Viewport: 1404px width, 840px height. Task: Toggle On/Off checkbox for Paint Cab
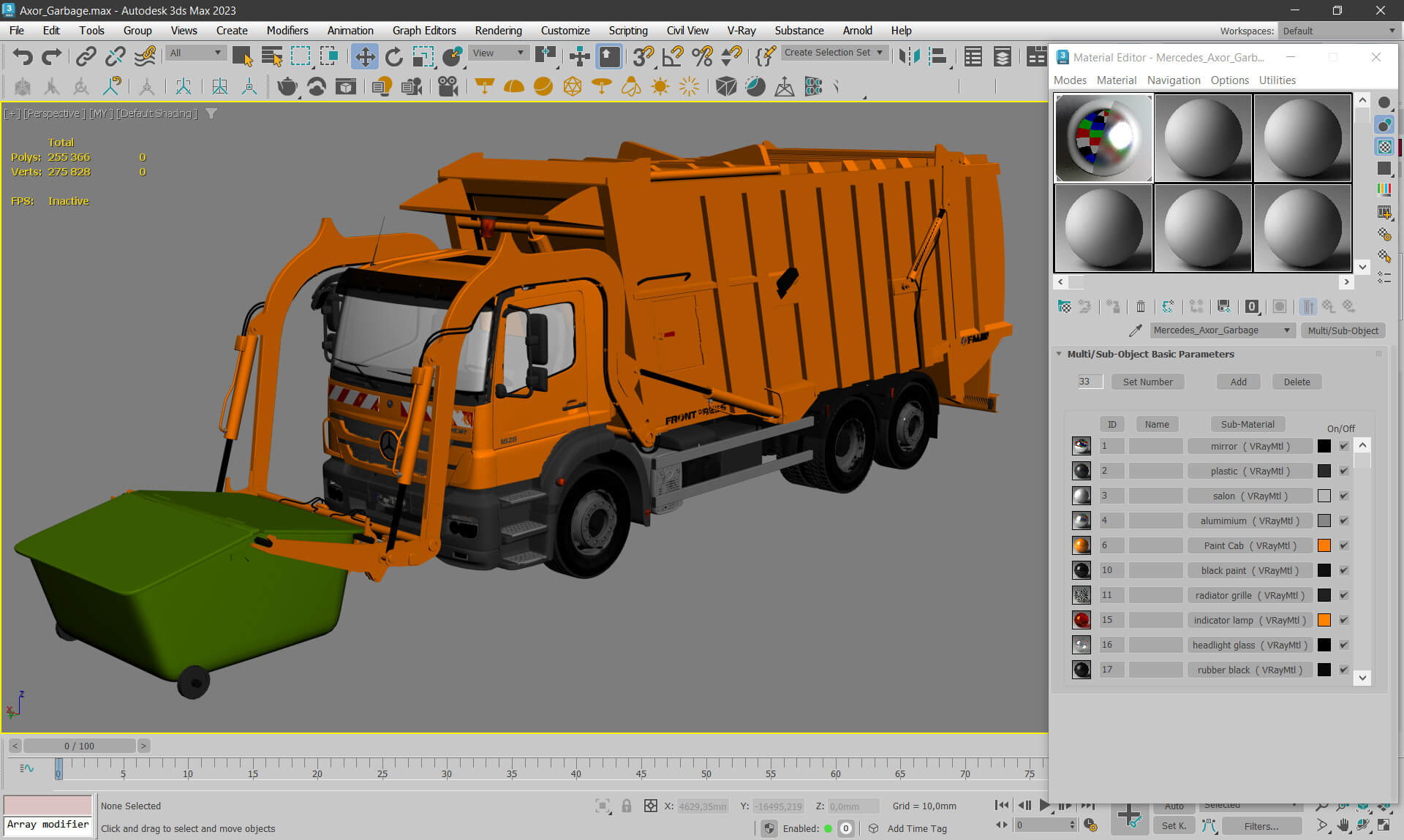click(1343, 545)
